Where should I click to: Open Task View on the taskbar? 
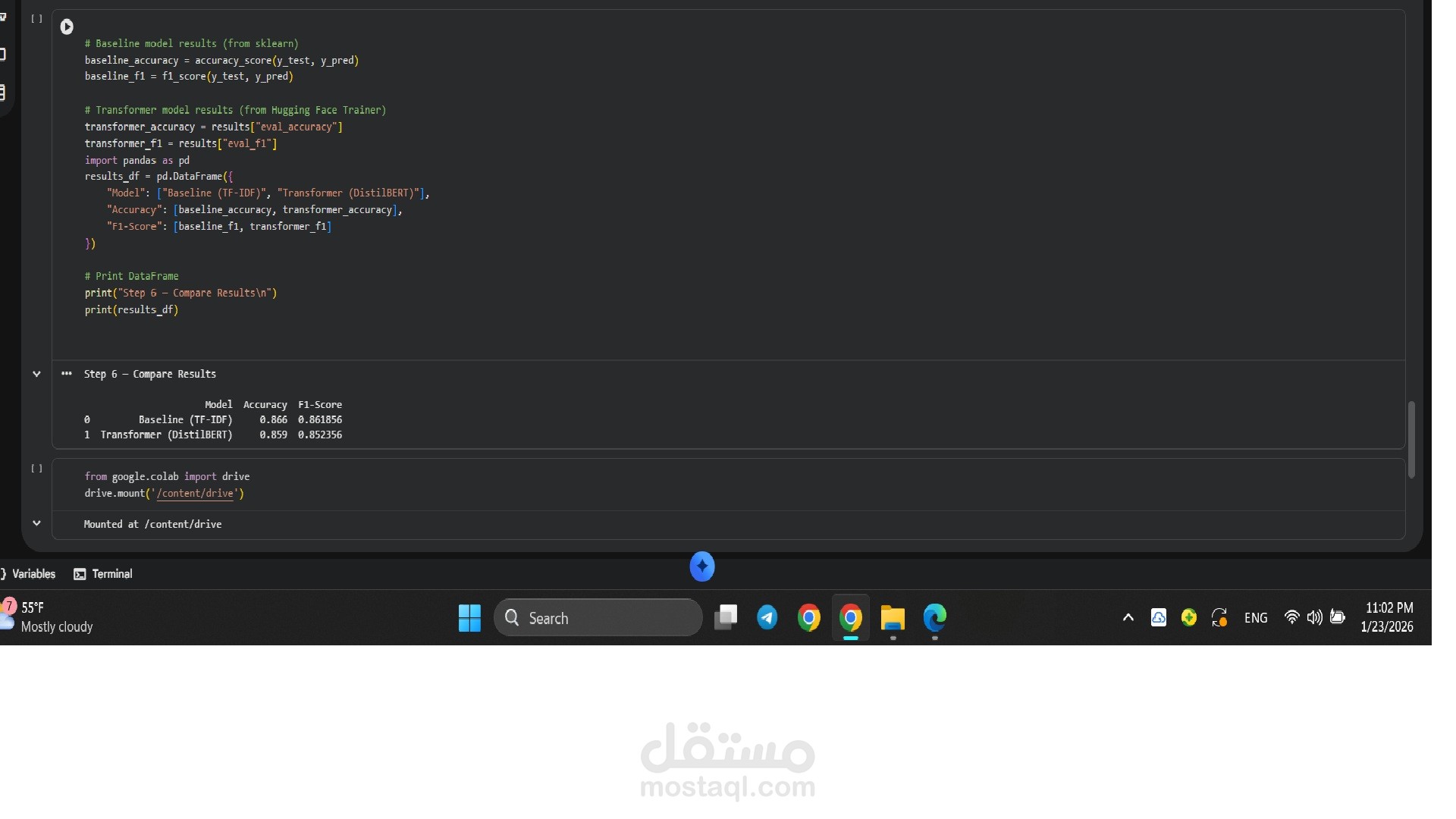(726, 617)
